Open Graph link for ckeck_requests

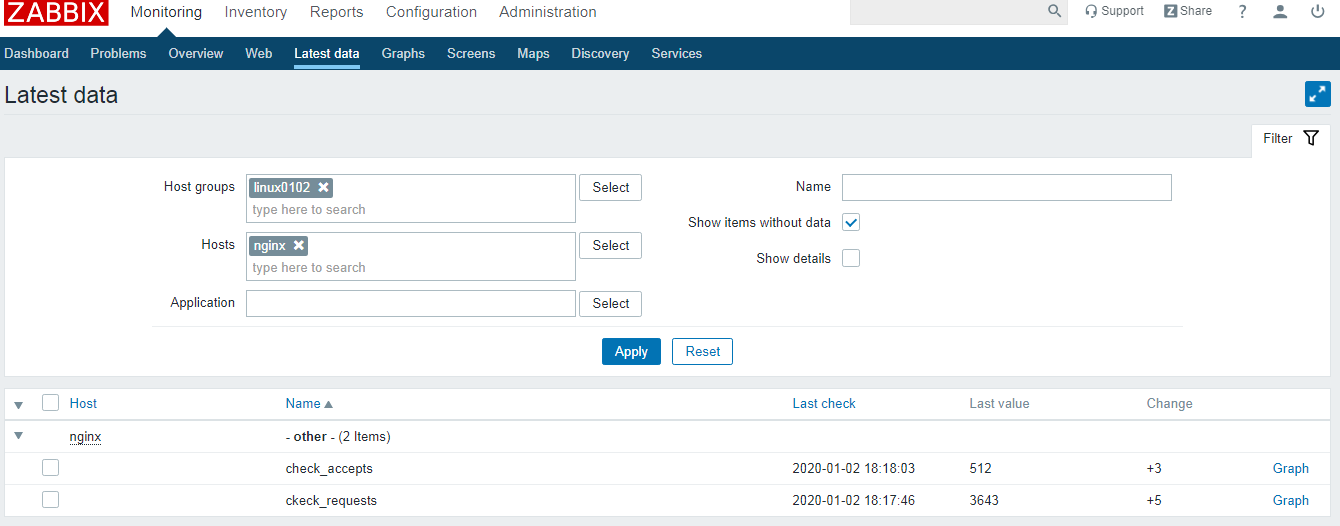click(x=1291, y=500)
